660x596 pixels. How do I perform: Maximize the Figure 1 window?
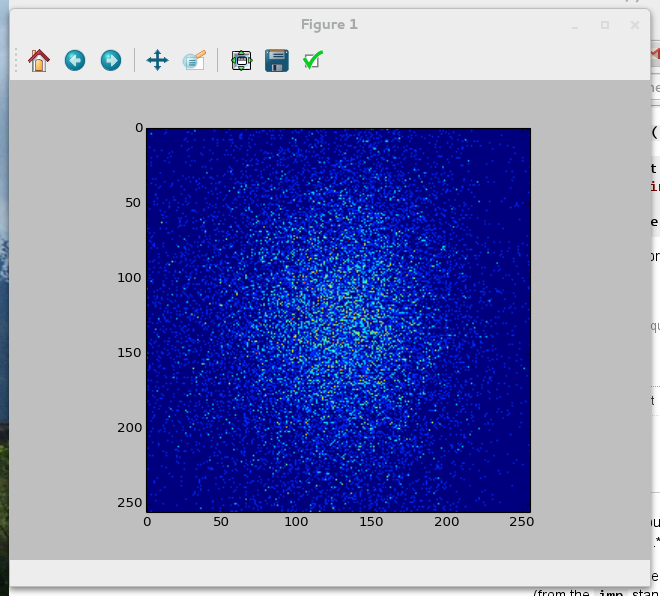(605, 25)
